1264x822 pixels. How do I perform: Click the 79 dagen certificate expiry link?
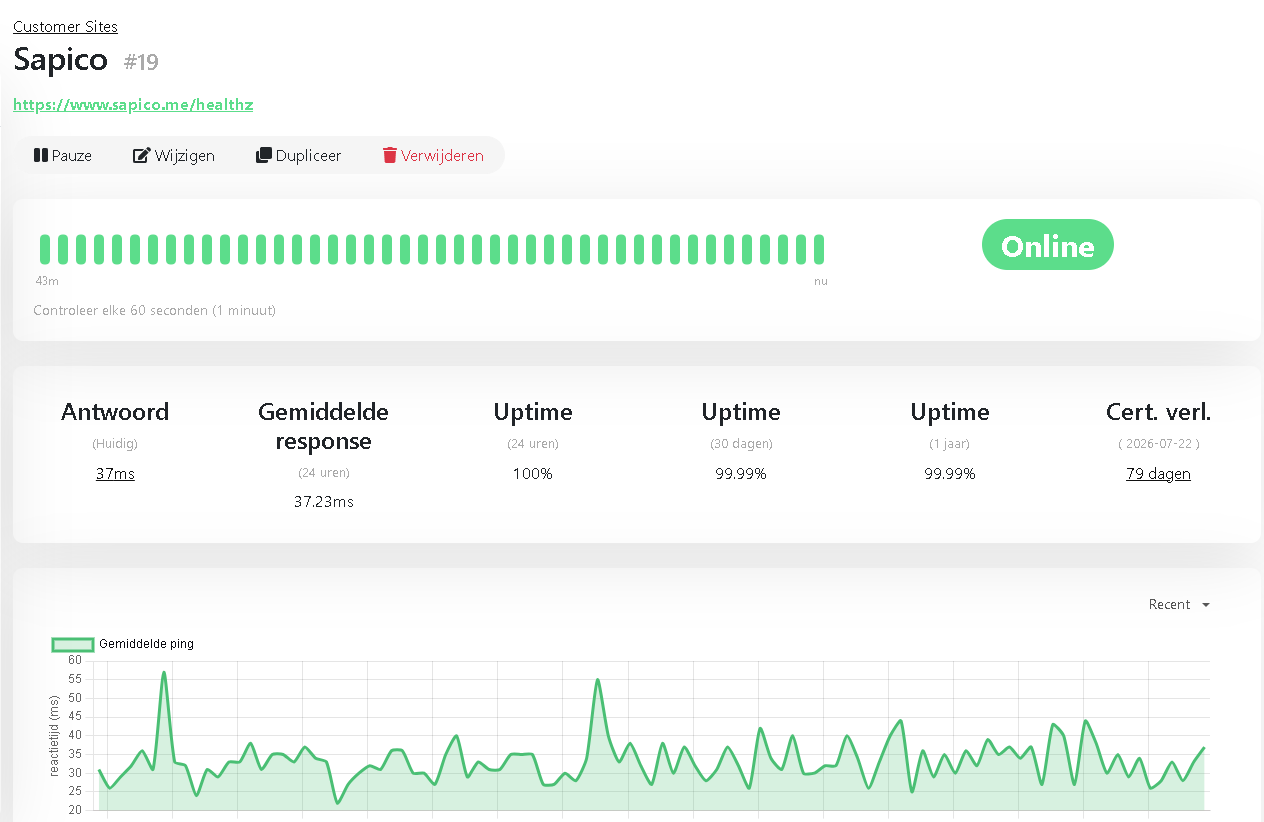(1158, 473)
